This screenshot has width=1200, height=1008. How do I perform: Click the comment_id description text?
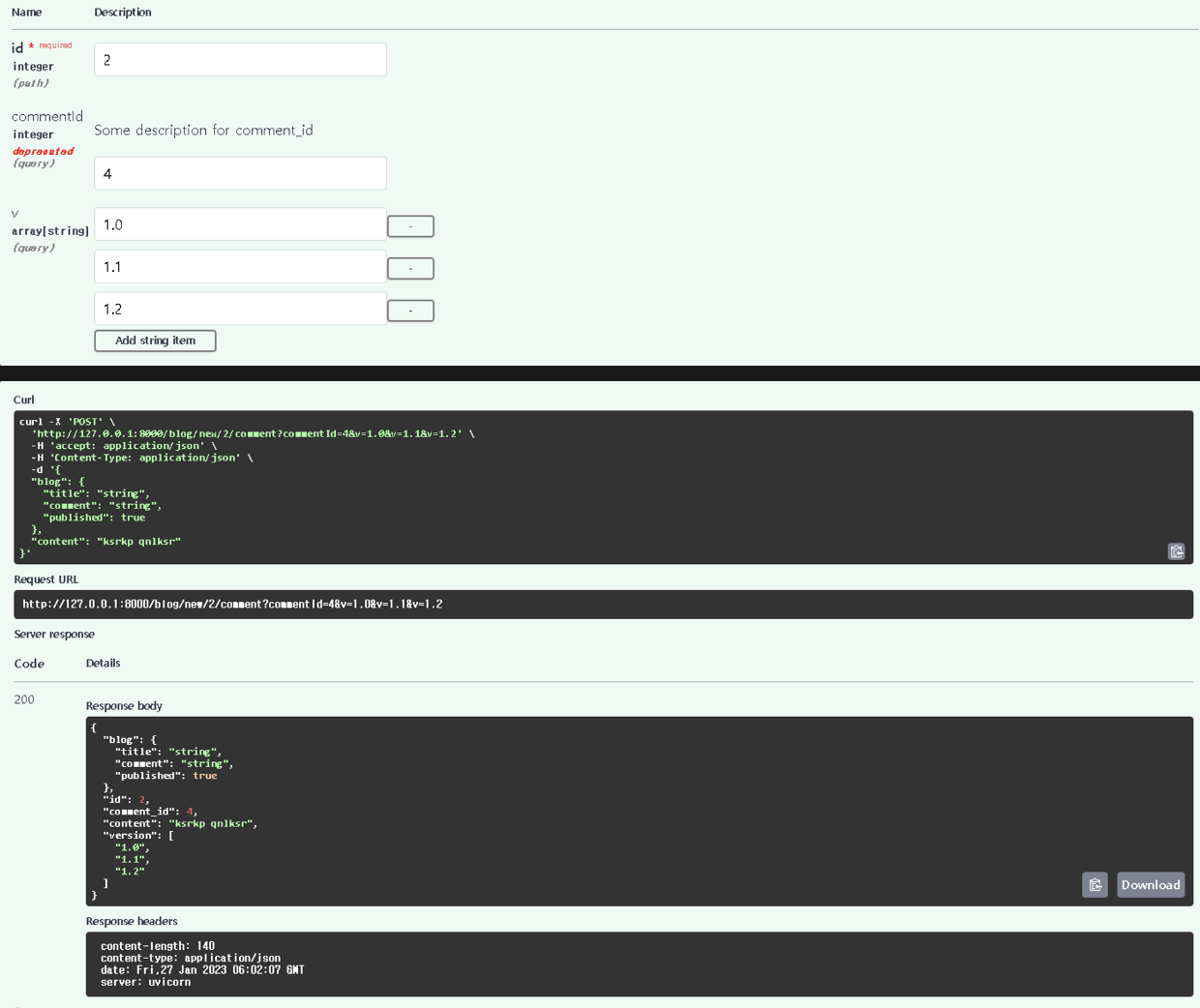203,131
